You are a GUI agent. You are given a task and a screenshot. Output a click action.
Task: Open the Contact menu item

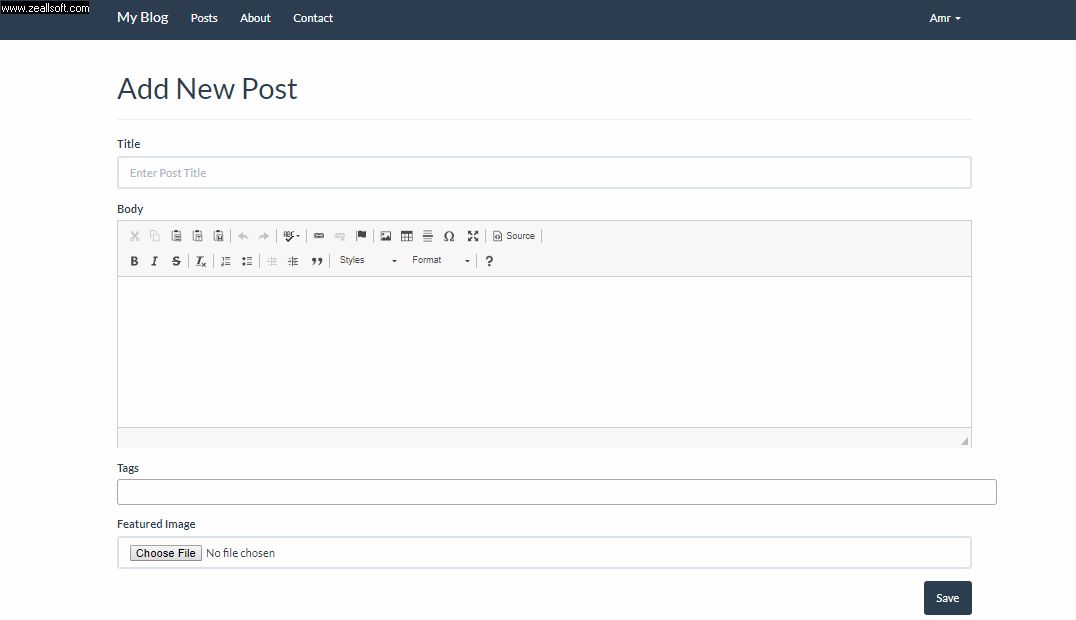(313, 19)
